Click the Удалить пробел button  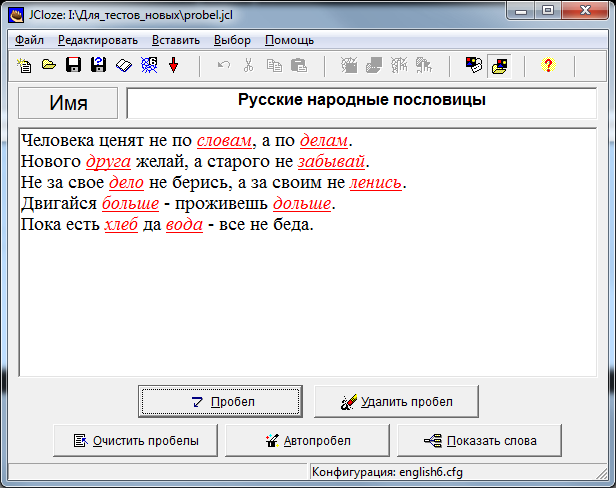pos(396,402)
